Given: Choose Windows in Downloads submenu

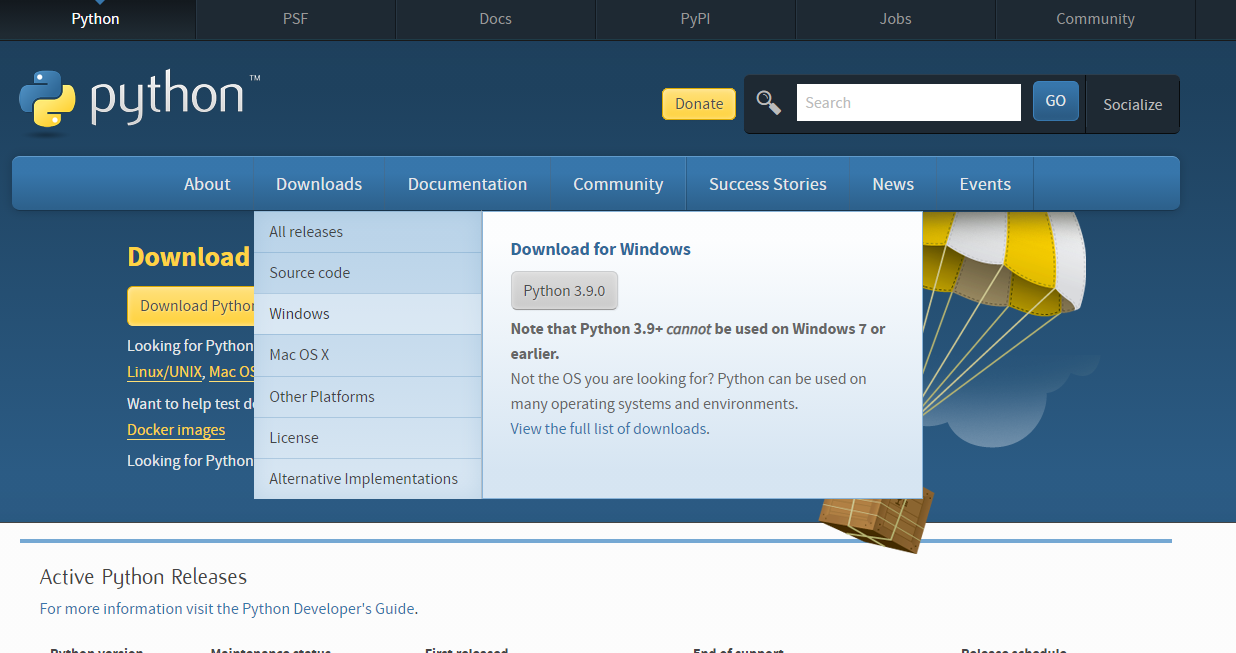Looking at the screenshot, I should (368, 314).
